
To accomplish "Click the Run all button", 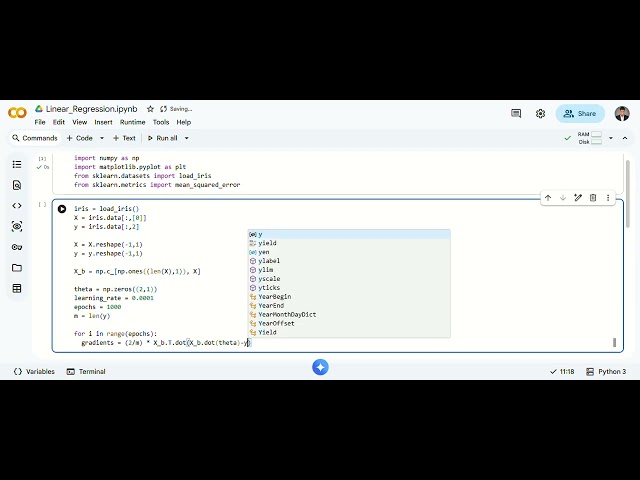I will click(162, 138).
